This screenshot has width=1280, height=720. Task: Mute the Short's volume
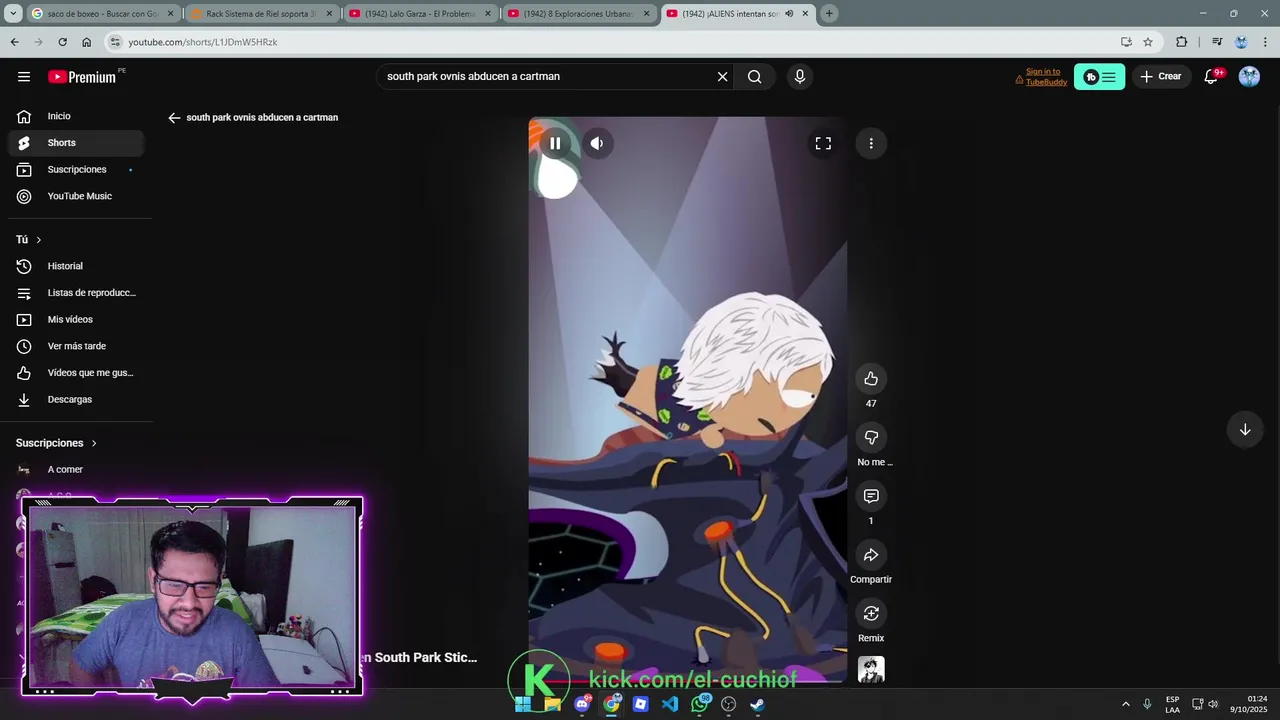[x=597, y=144]
